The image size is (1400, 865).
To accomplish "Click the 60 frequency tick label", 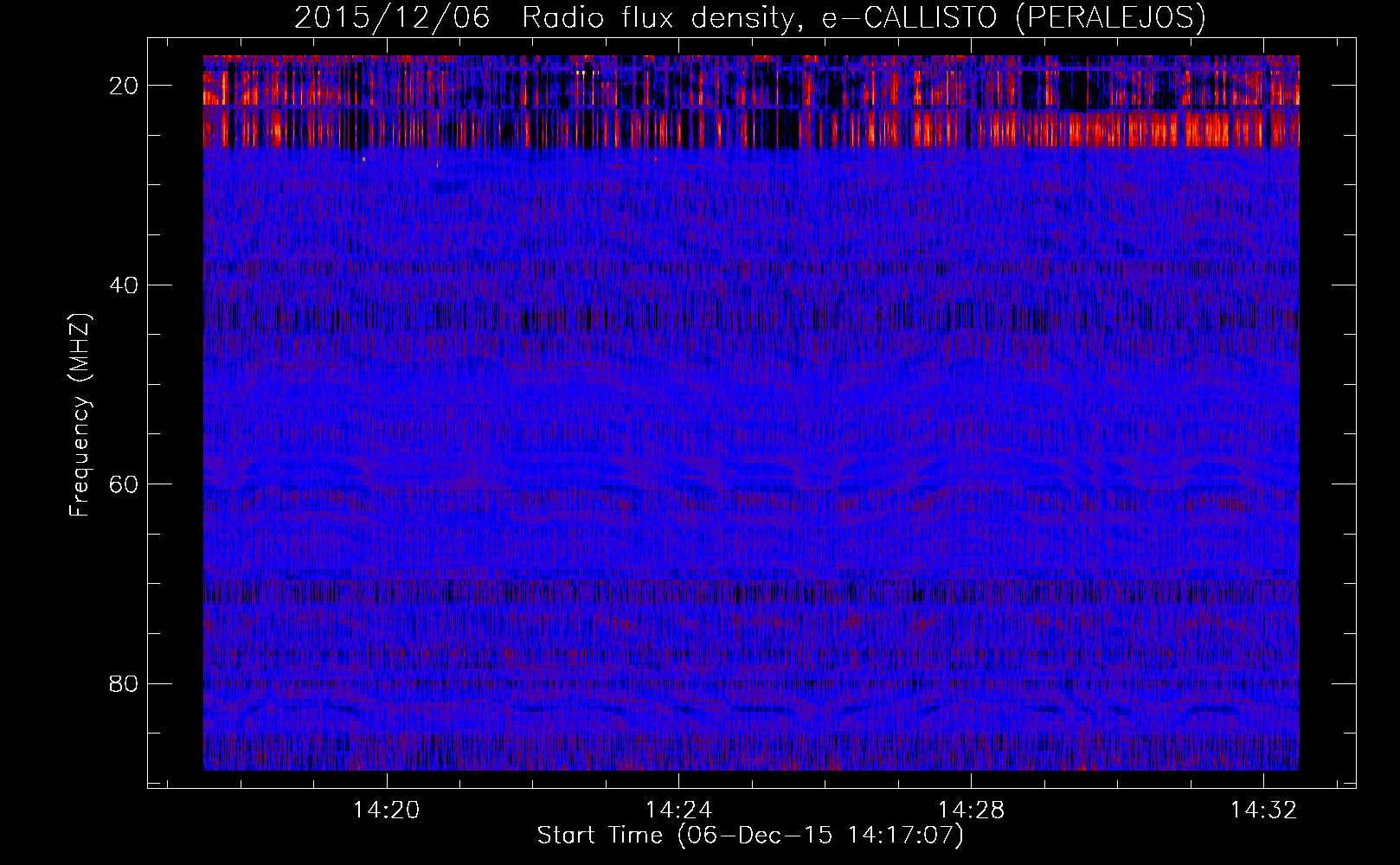I will coord(125,484).
